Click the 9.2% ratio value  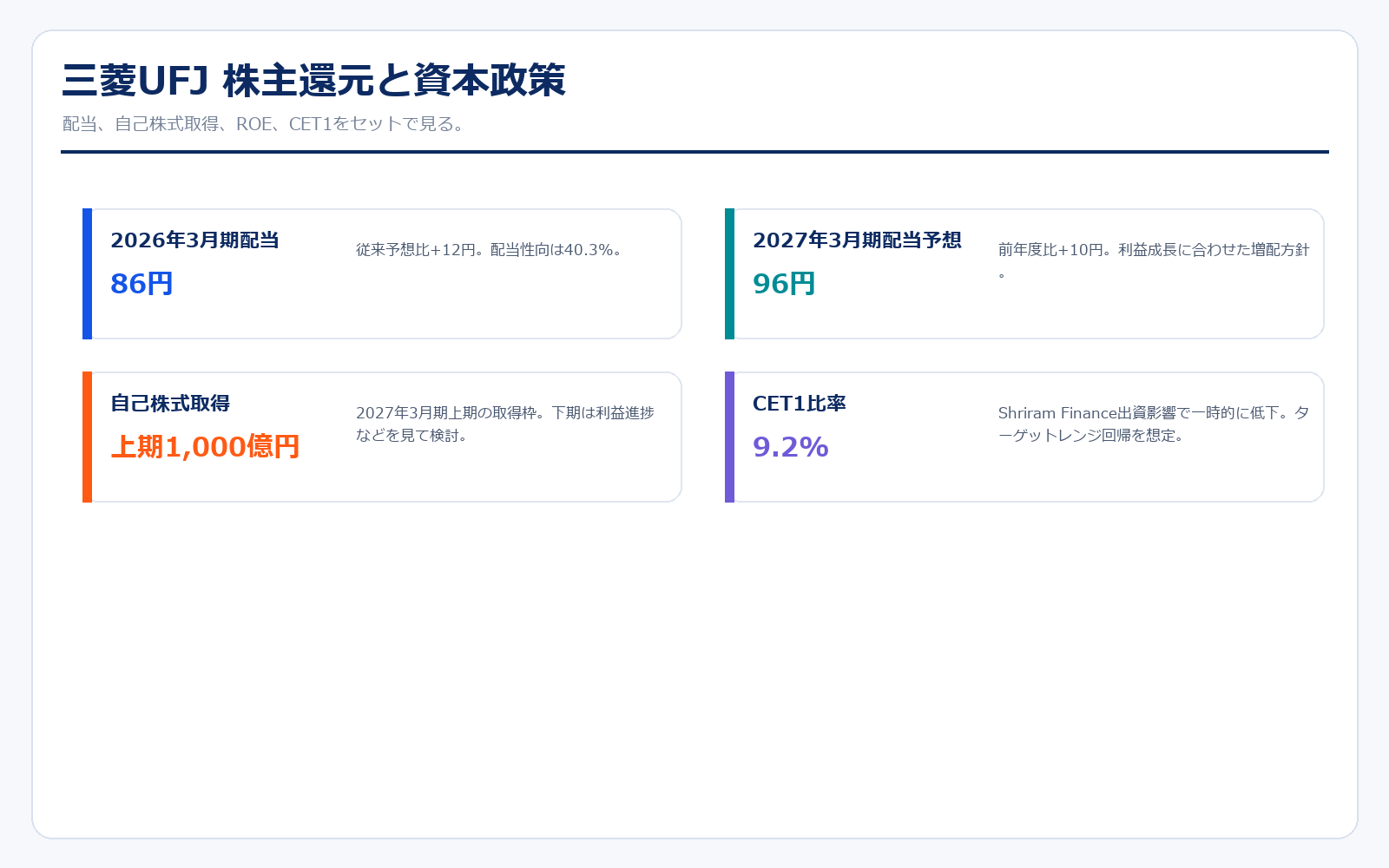[791, 447]
